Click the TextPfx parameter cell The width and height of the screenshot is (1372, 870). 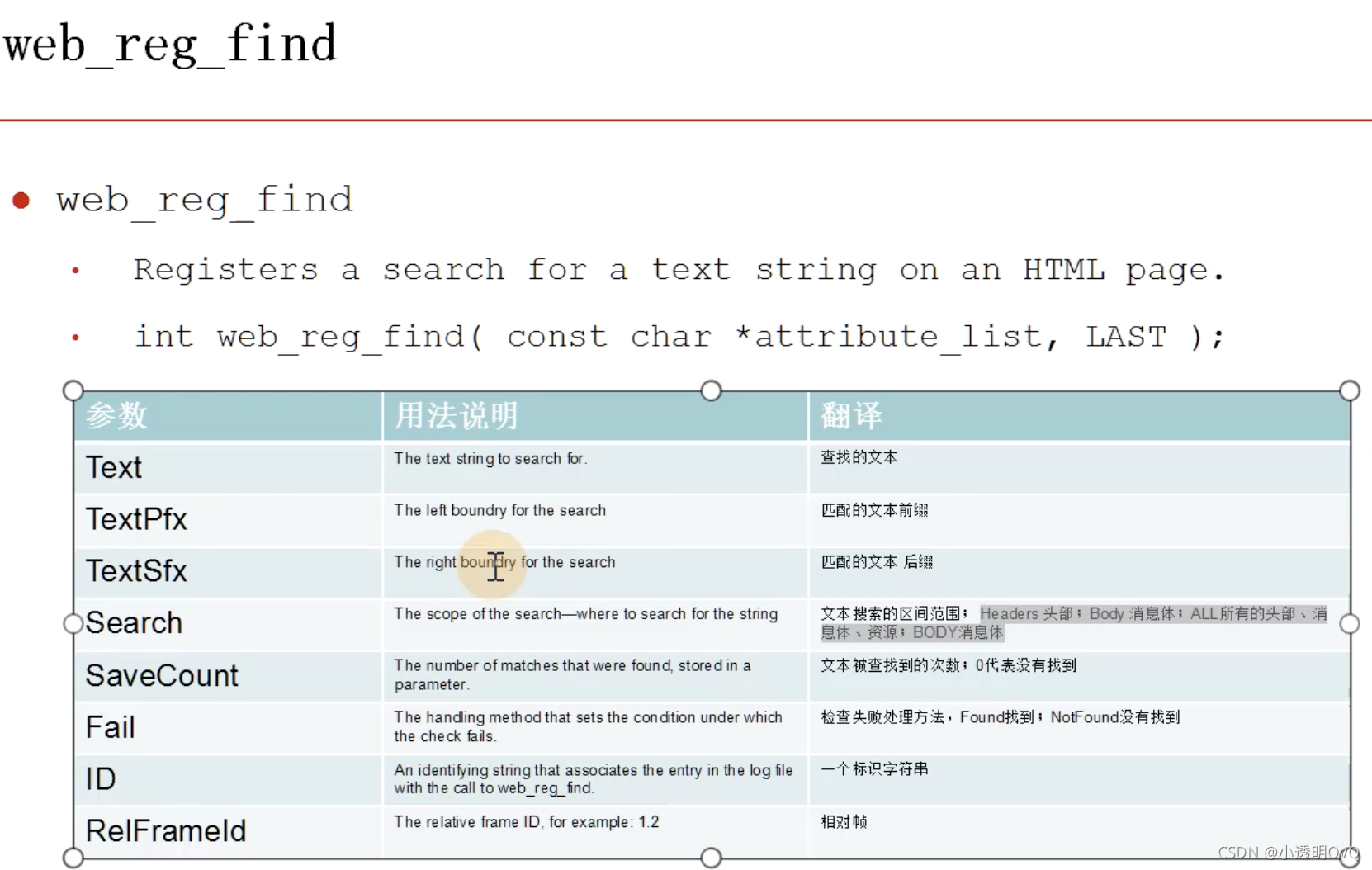tap(229, 520)
